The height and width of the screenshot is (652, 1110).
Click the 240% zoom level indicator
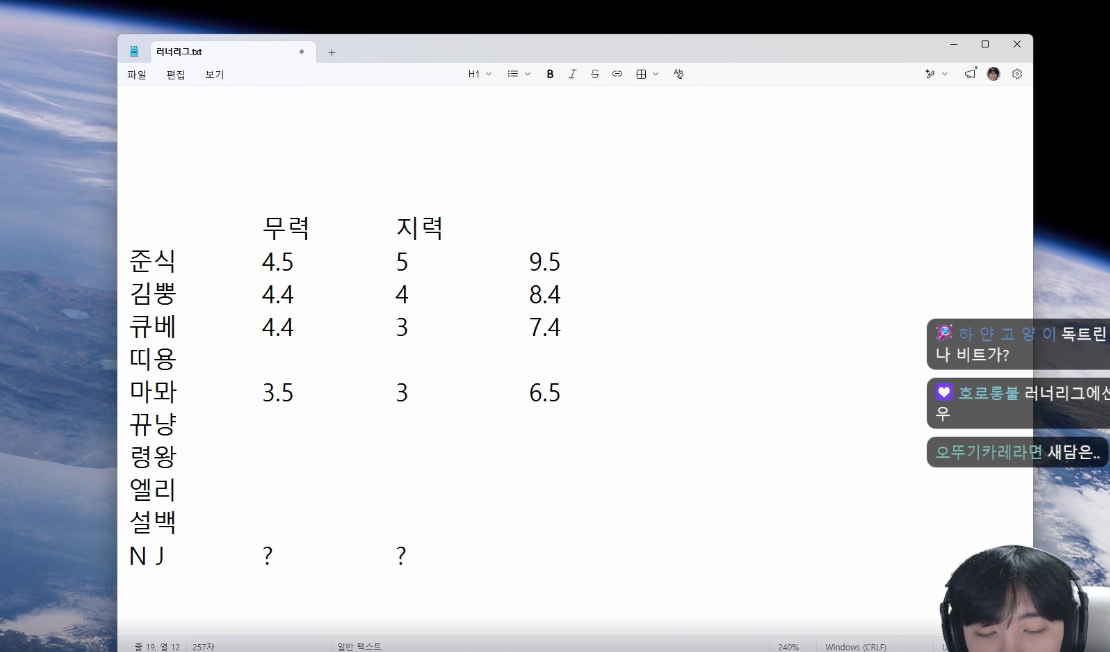788,646
